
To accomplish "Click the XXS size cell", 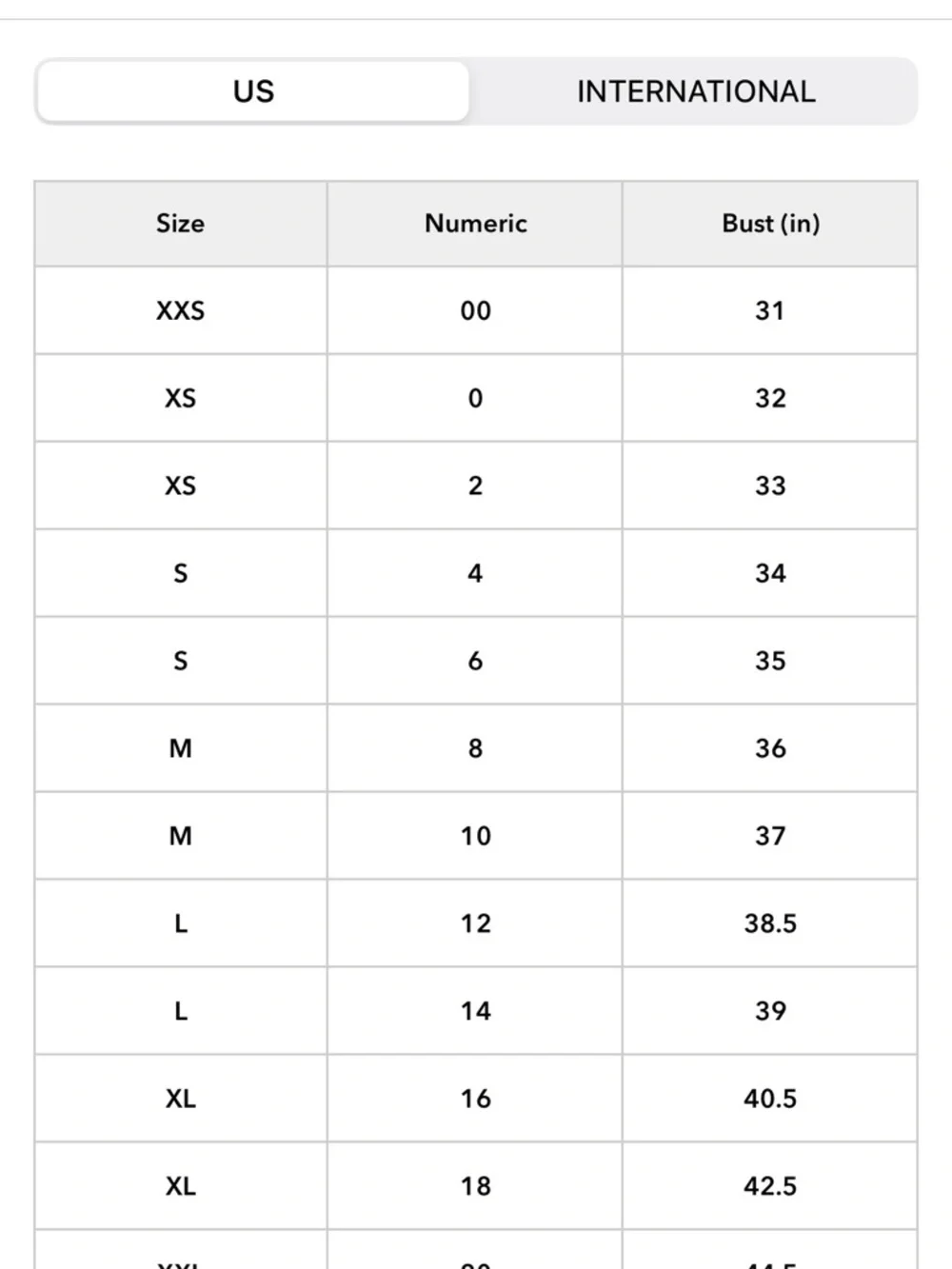I will [x=181, y=310].
